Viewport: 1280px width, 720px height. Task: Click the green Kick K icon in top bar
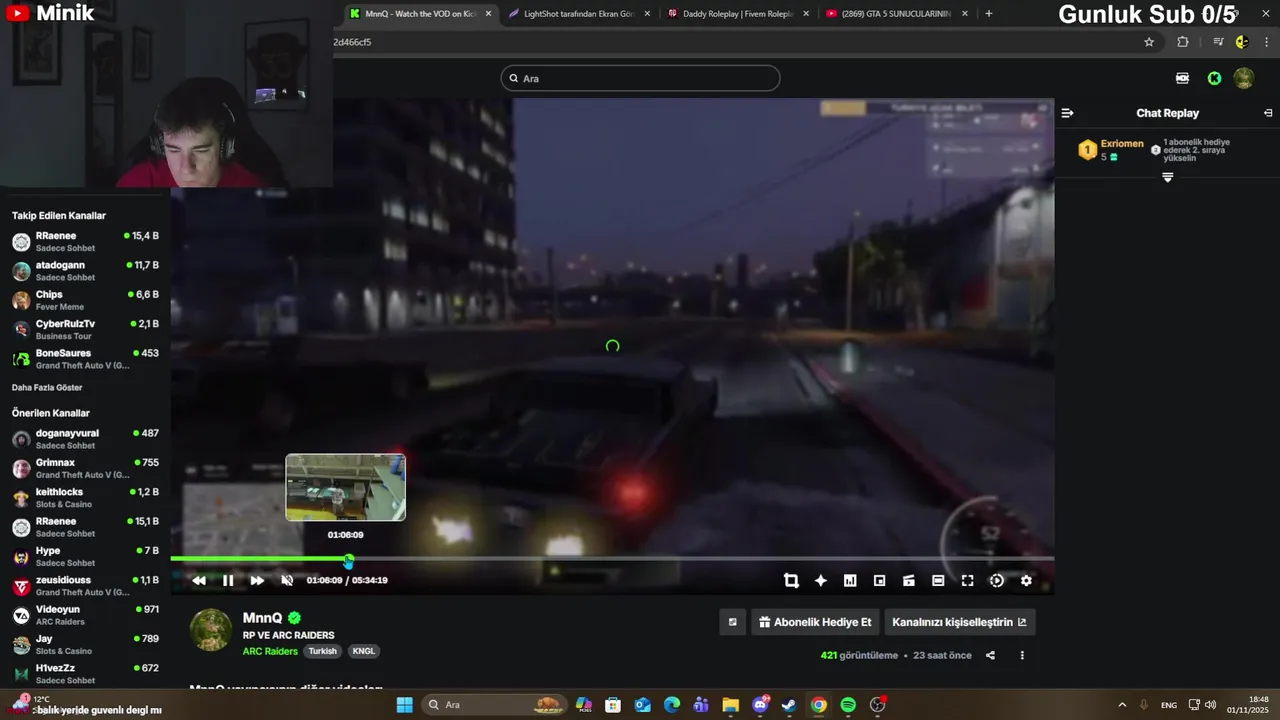click(1214, 78)
